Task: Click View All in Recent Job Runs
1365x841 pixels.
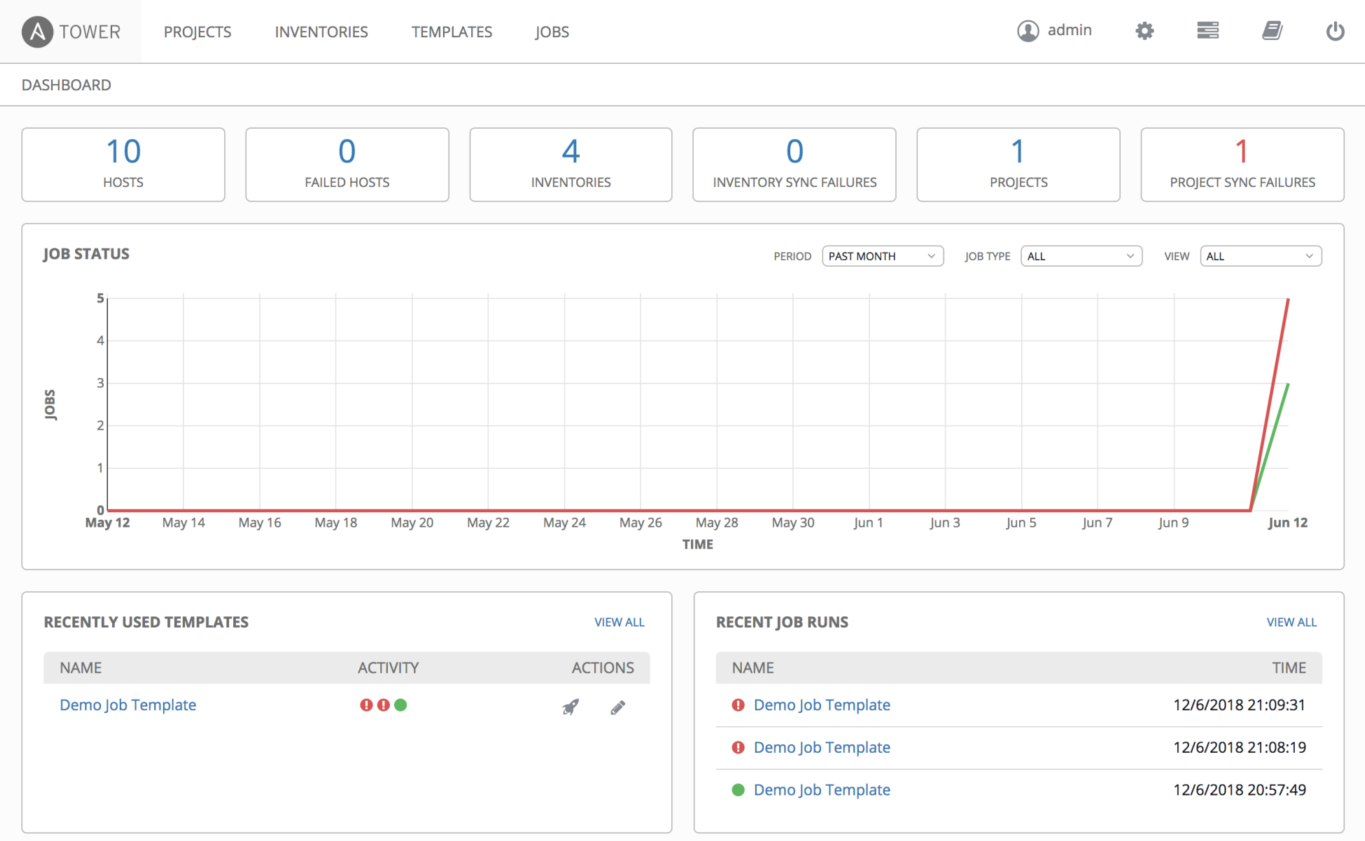Action: coord(1291,622)
